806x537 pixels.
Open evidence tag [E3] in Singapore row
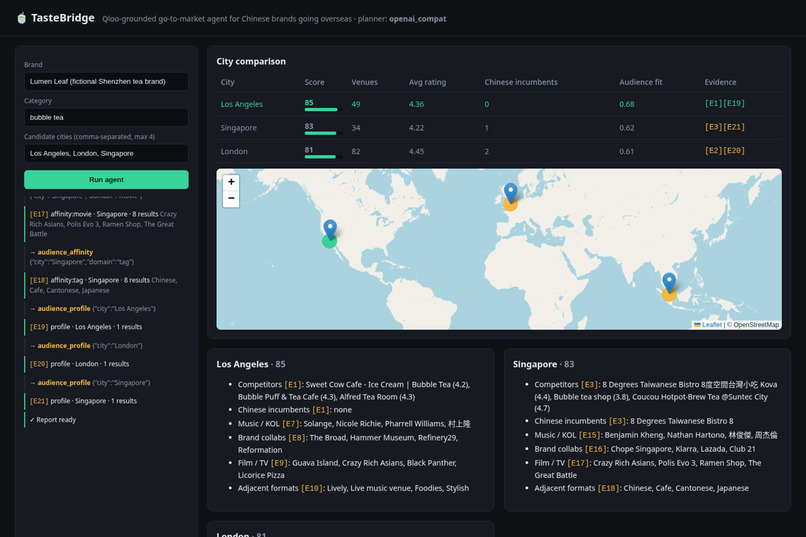point(714,127)
